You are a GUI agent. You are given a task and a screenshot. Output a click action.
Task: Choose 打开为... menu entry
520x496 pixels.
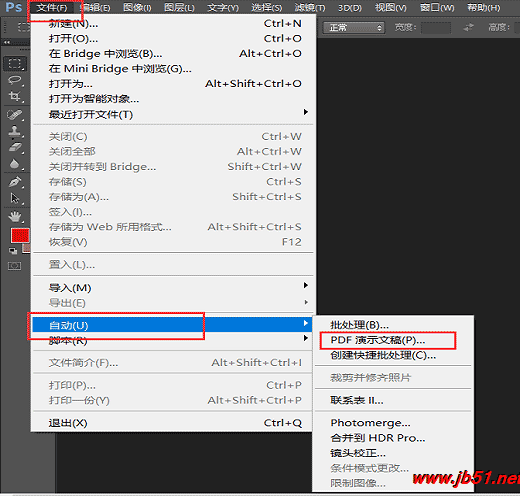pos(173,84)
